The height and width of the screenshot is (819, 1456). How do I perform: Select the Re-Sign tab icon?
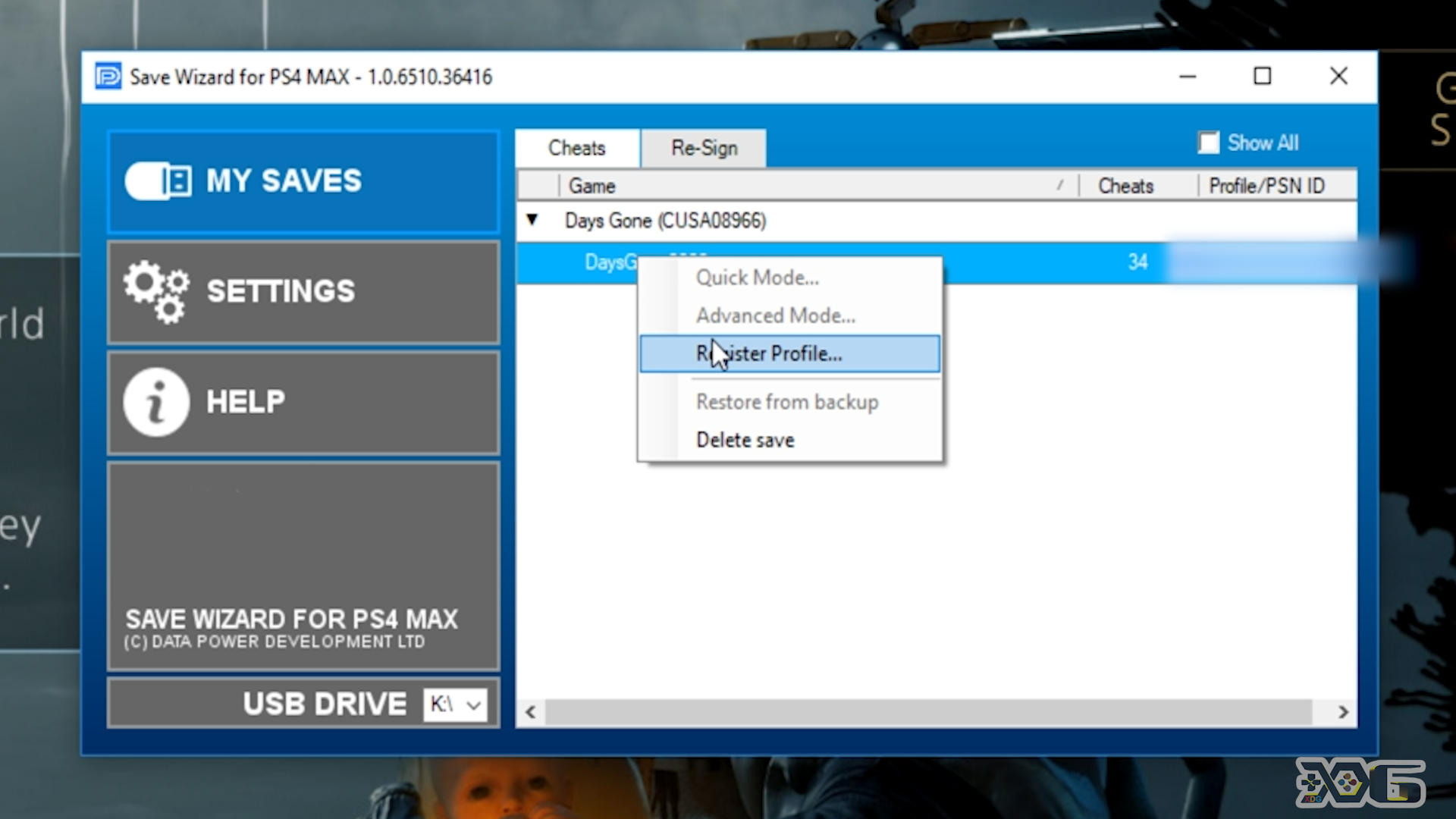pos(704,147)
